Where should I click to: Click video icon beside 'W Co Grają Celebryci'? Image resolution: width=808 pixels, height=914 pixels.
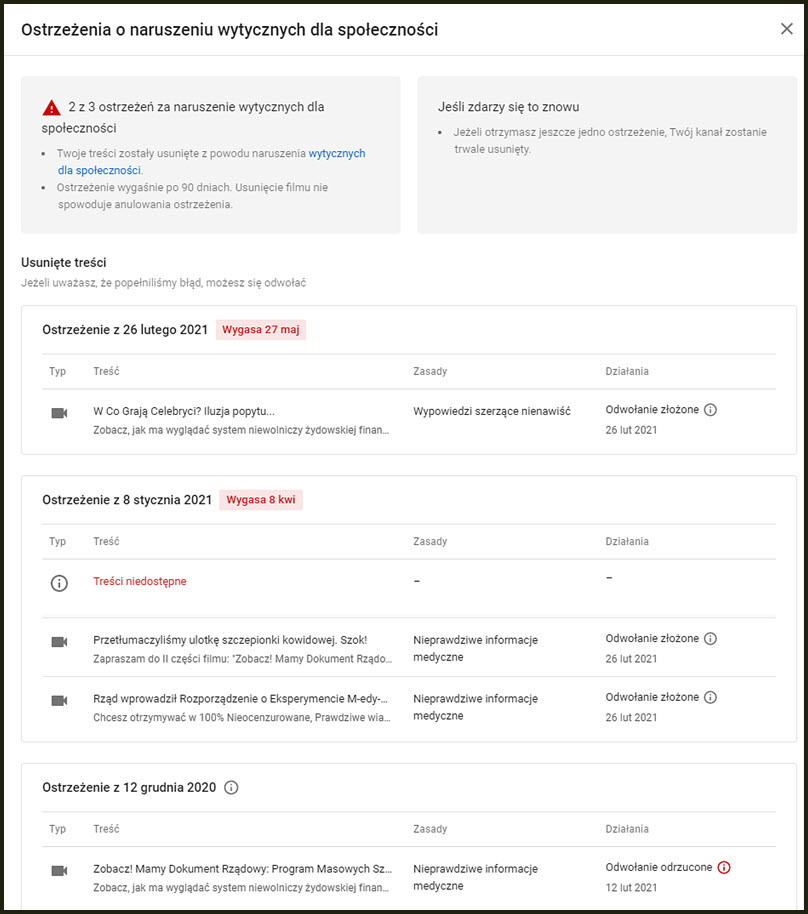click(59, 413)
